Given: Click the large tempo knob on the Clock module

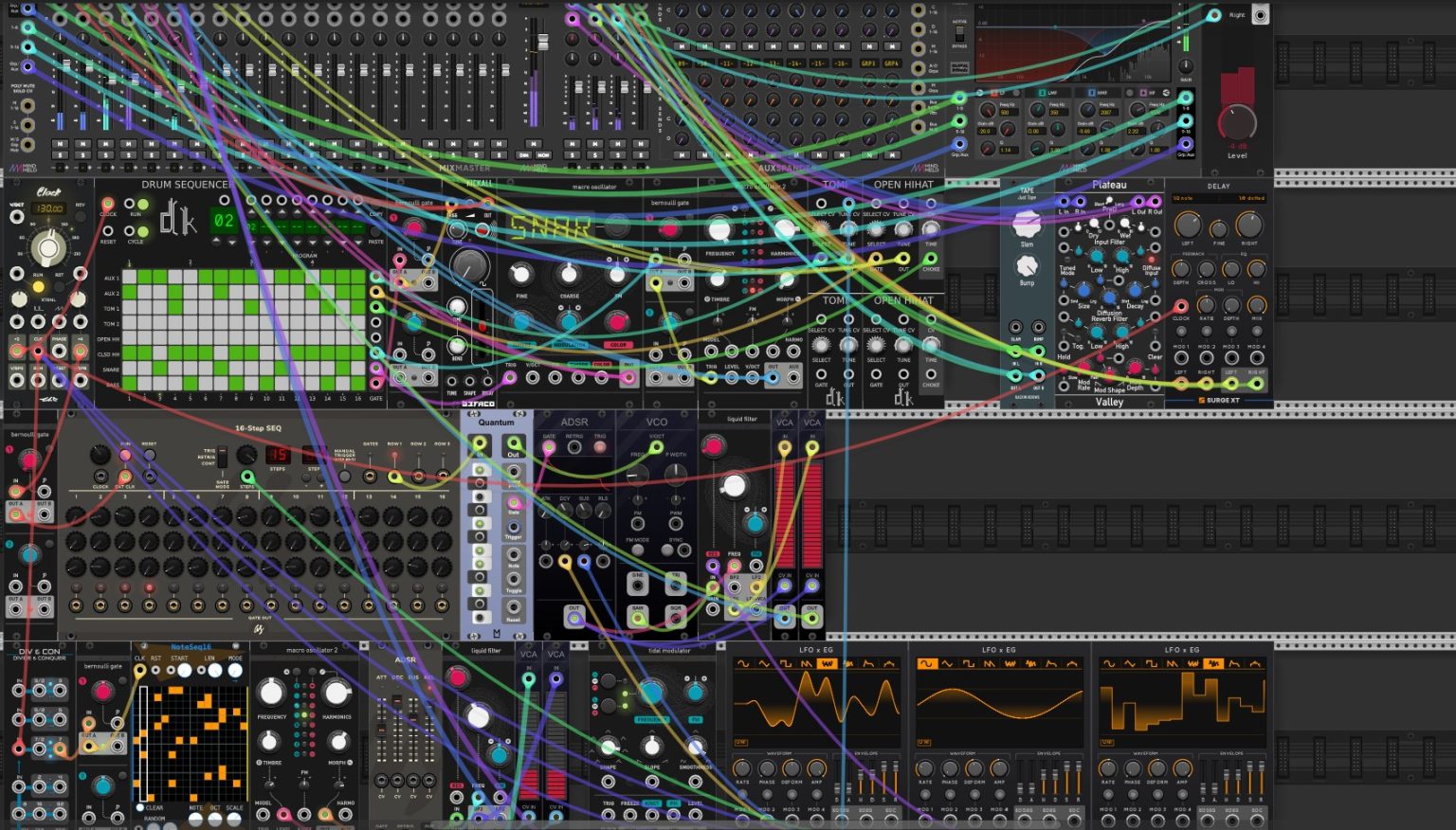Looking at the screenshot, I should point(47,248).
